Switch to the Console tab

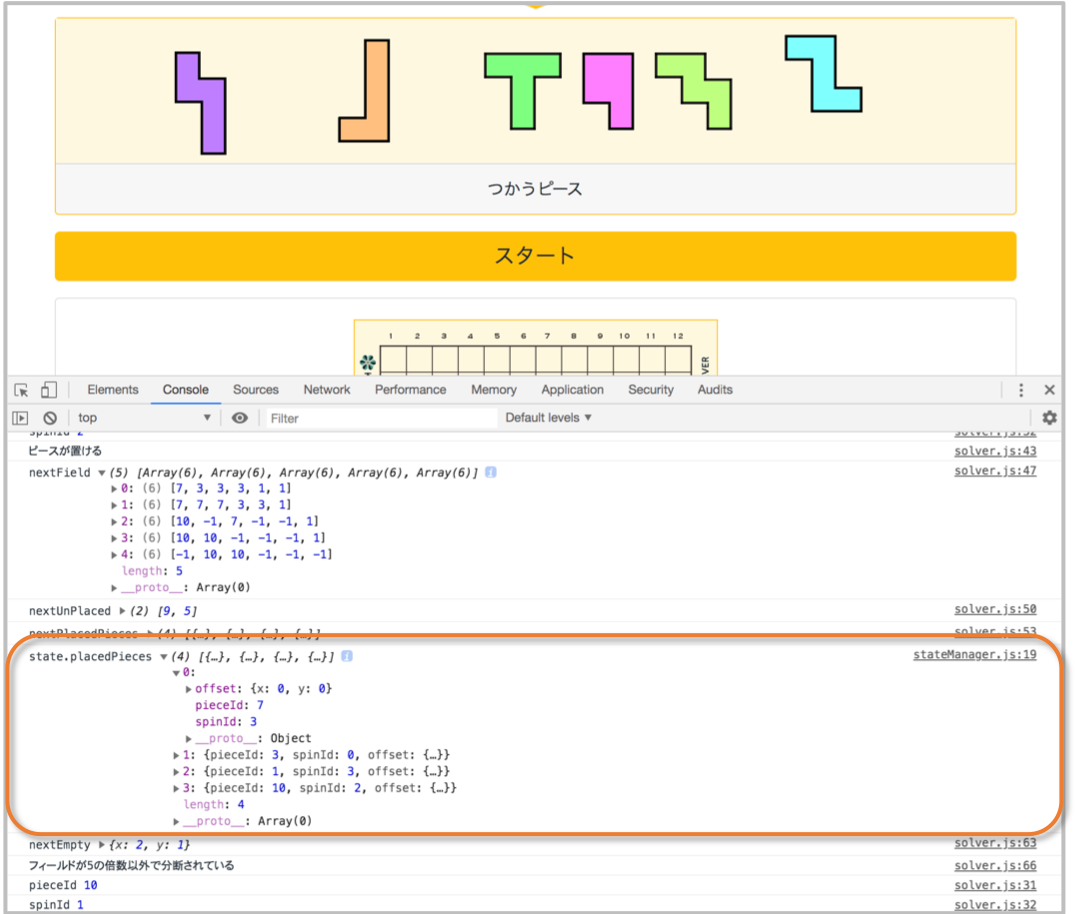pyautogui.click(x=185, y=389)
